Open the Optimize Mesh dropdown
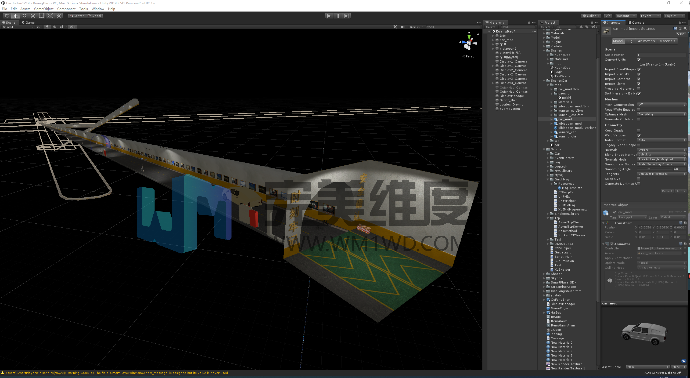Viewport: 690px width, 378px height. pyautogui.click(x=661, y=114)
